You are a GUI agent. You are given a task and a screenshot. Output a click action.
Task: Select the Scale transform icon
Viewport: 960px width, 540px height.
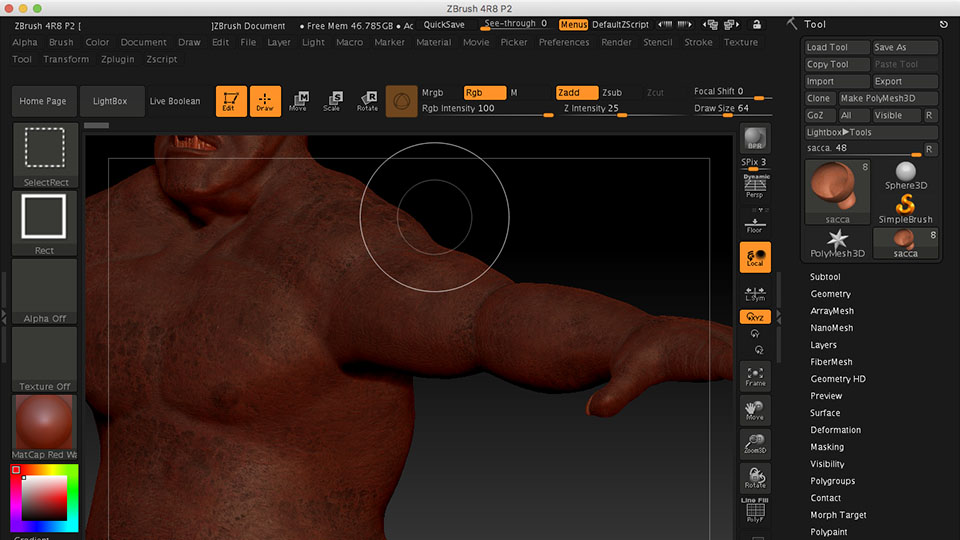point(332,101)
